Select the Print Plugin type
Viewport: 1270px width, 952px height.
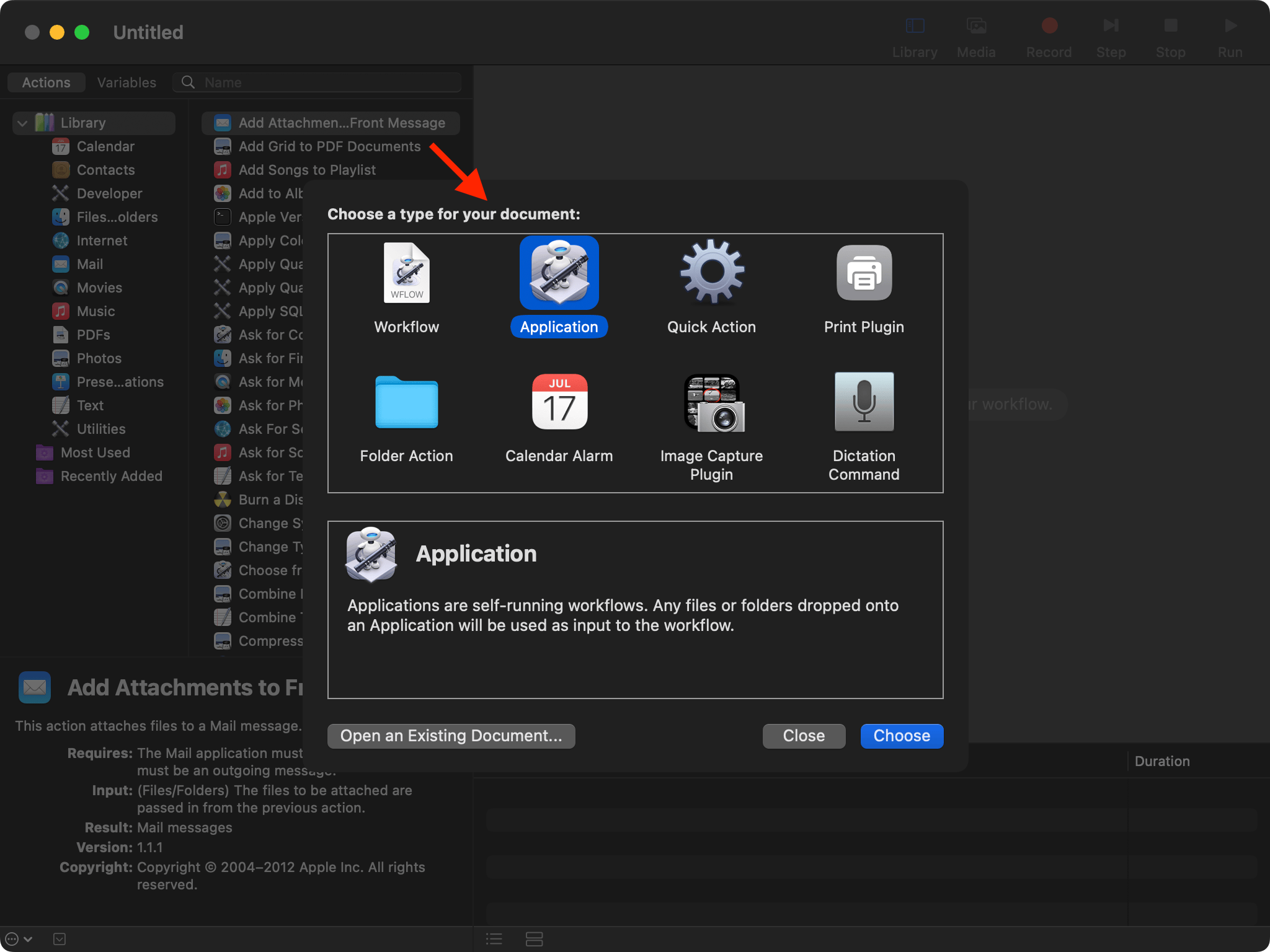pos(864,288)
